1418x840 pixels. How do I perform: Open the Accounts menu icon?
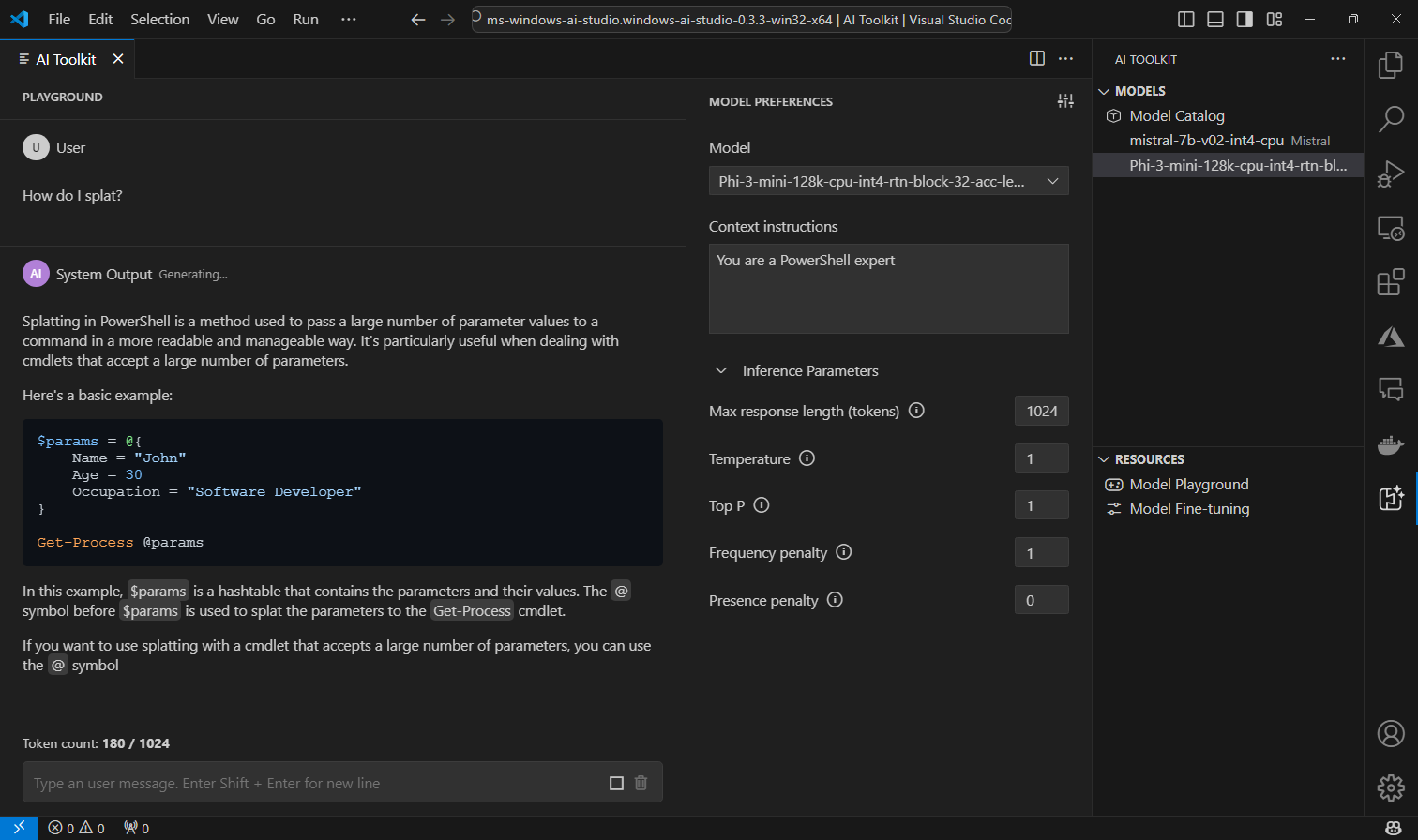pos(1391,733)
